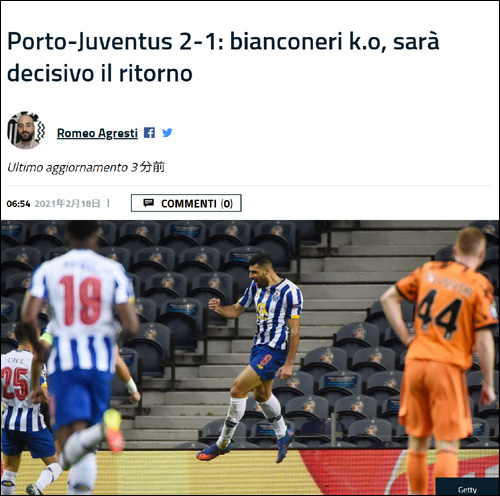
Task: Open author's Twitter bird icon
Action: pos(167,133)
